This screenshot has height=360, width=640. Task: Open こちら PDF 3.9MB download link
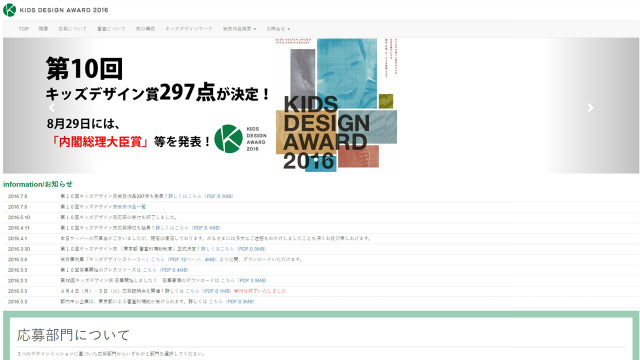243,281
